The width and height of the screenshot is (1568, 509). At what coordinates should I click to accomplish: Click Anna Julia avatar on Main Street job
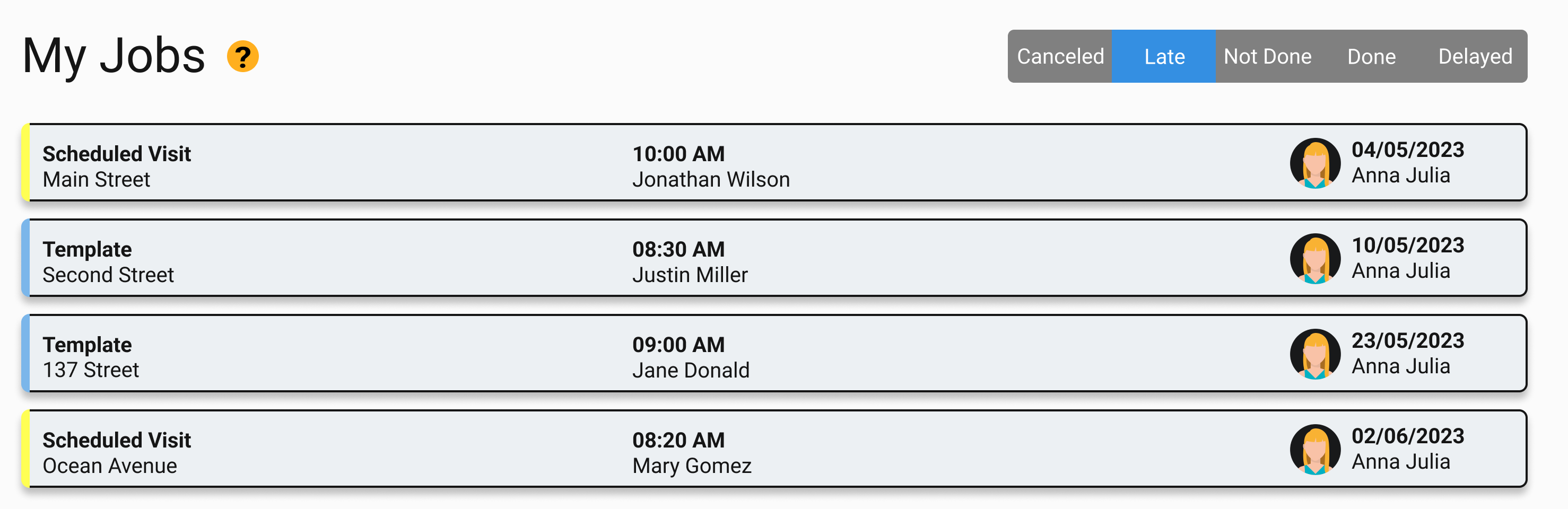pyautogui.click(x=1315, y=163)
